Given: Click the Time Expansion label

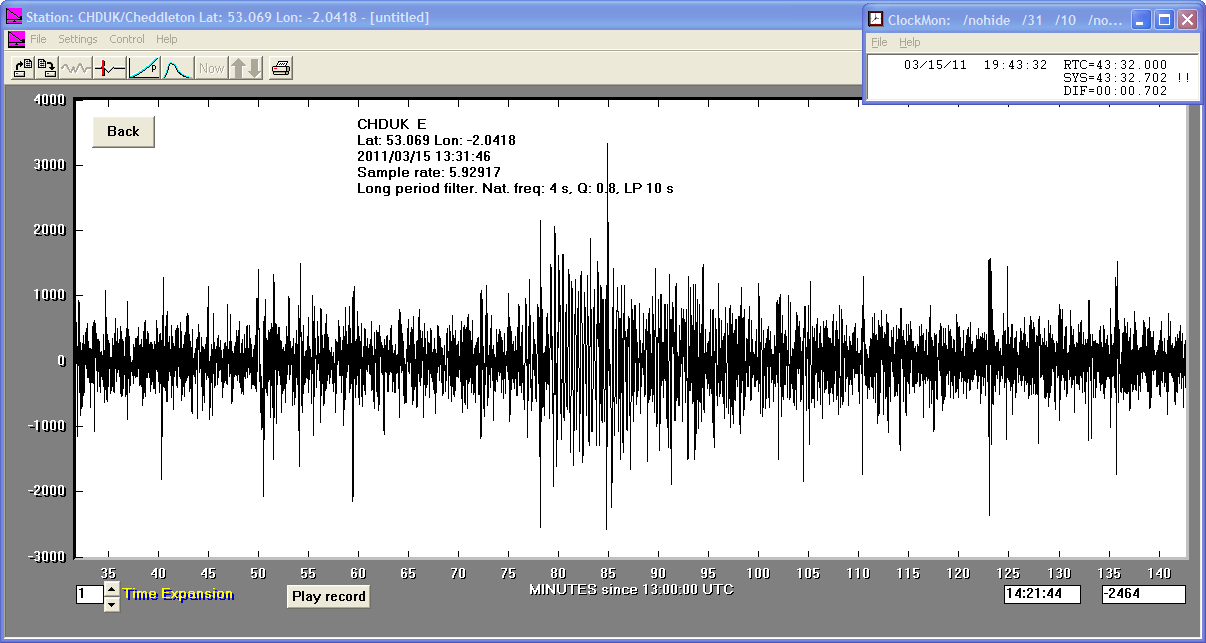Looking at the screenshot, I should pyautogui.click(x=178, y=594).
